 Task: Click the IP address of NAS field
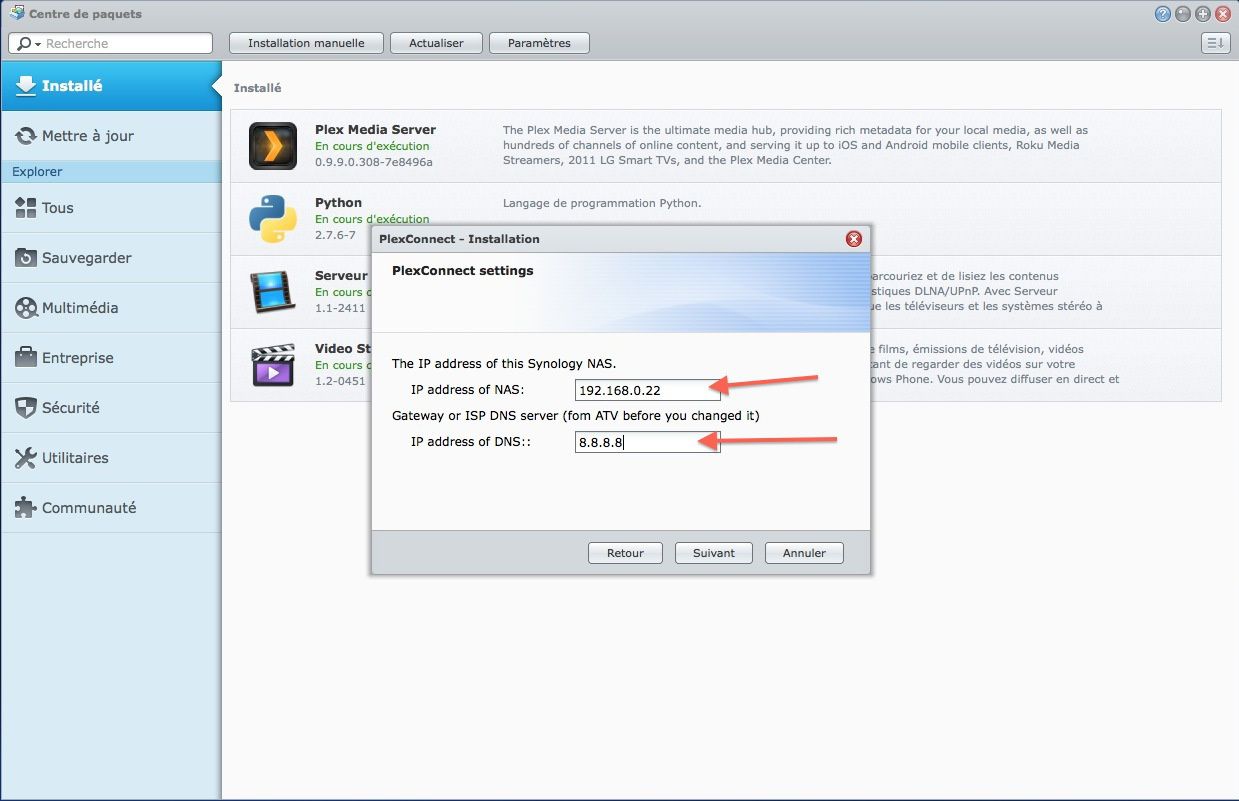pos(648,389)
